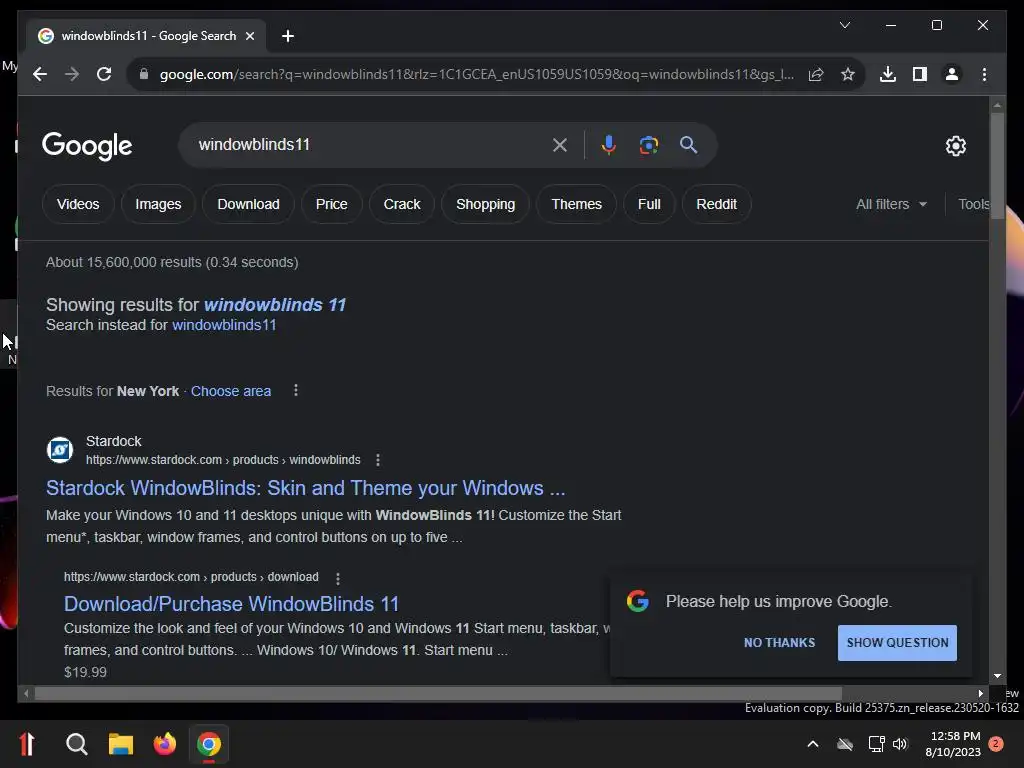The height and width of the screenshot is (768, 1024).
Task: Go forward using the forward arrow
Action: (72, 74)
